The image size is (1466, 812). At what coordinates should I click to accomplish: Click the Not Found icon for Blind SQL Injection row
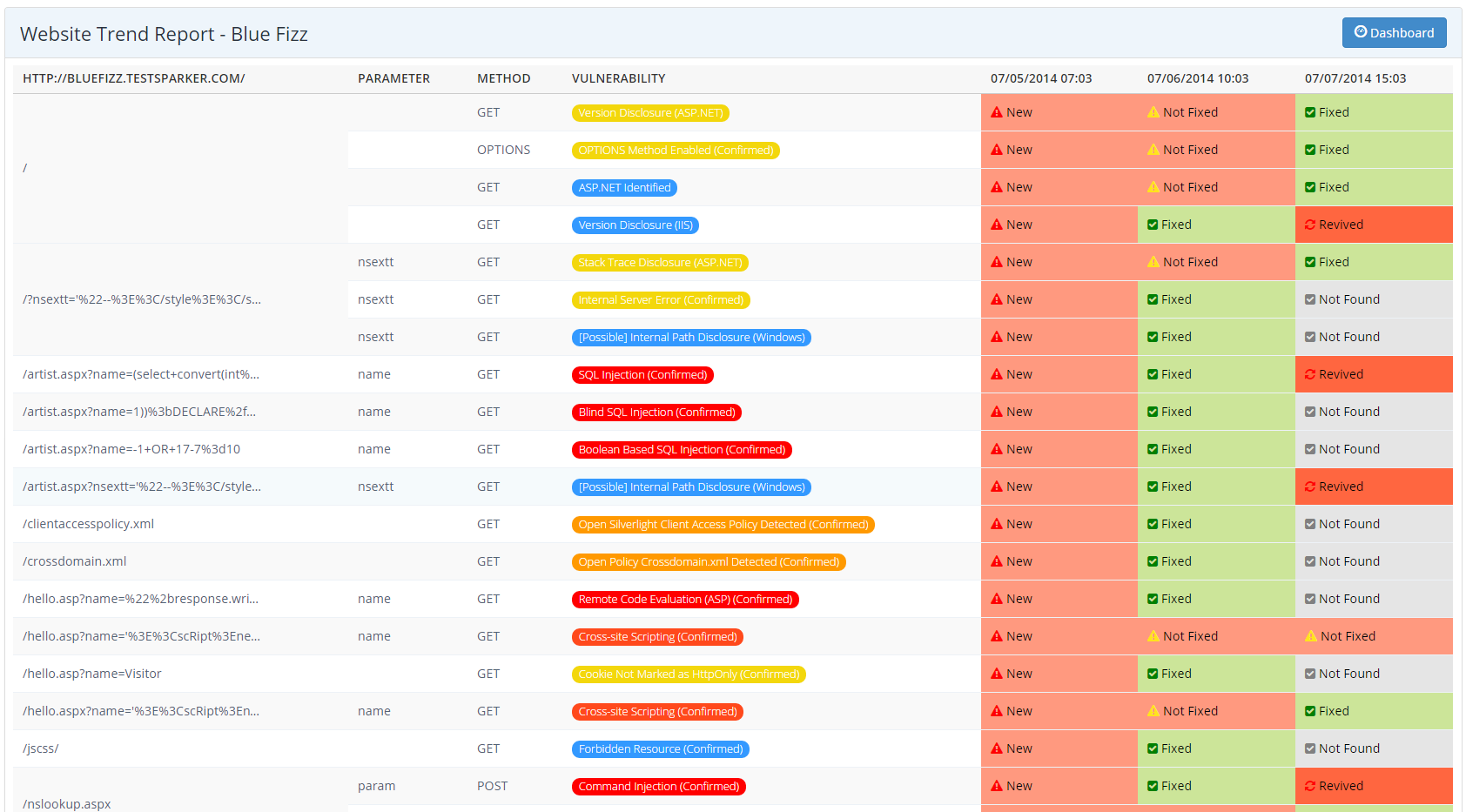[x=1310, y=412]
